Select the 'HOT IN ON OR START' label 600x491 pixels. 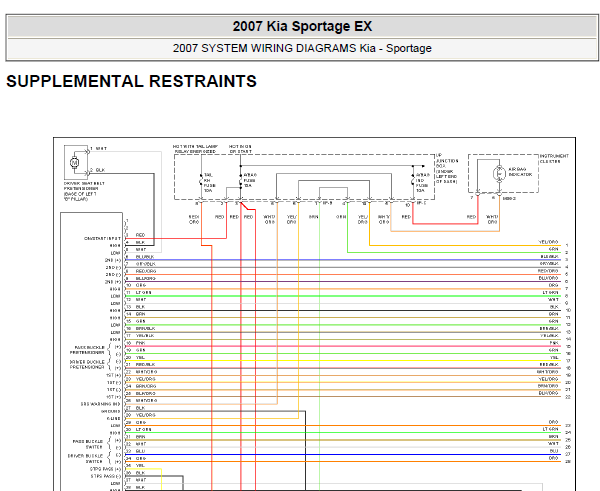(x=240, y=149)
